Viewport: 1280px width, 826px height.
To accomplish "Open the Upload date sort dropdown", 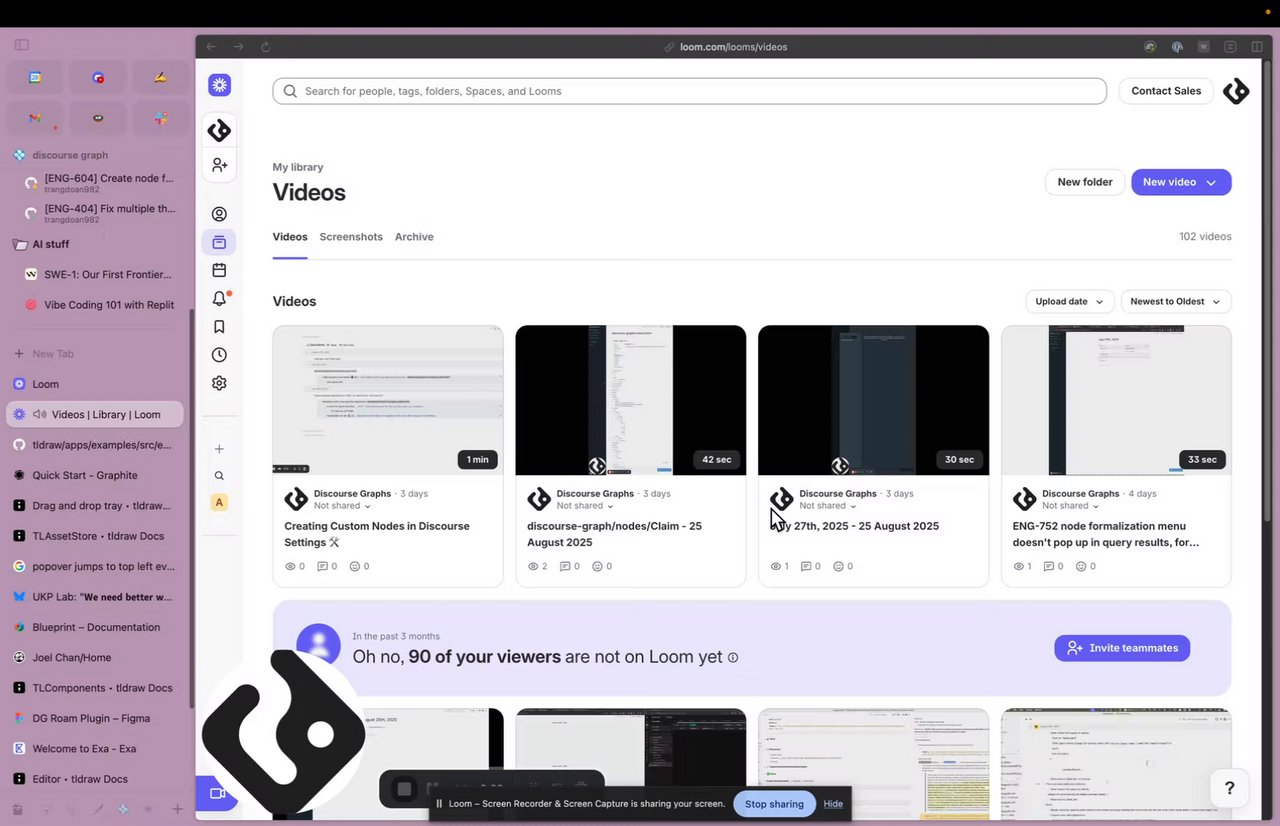I will coord(1070,301).
